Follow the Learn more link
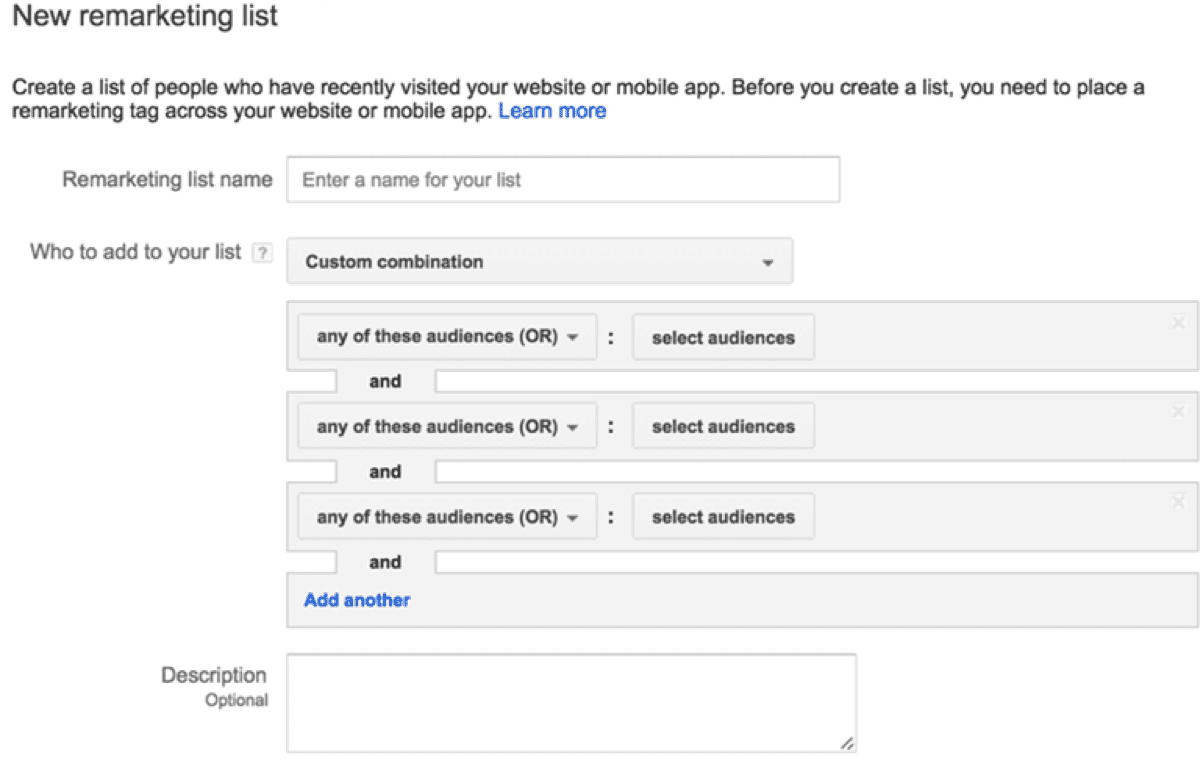Screen dimensions: 1203x775 [x=552, y=111]
